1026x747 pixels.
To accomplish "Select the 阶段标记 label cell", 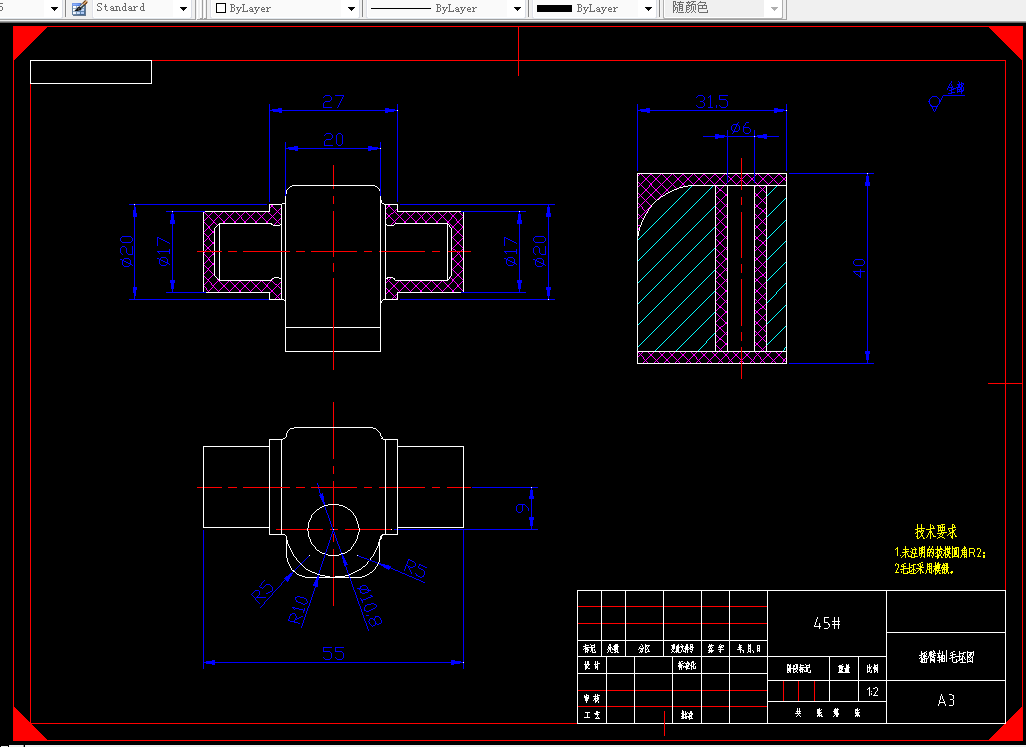I will click(x=798, y=669).
